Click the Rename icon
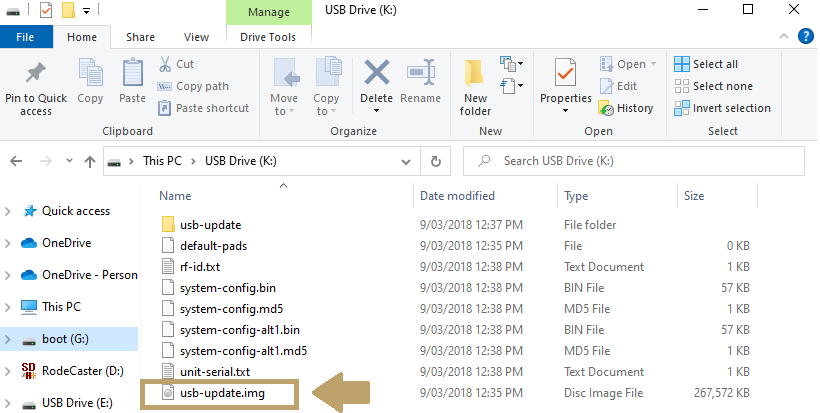 (421, 72)
